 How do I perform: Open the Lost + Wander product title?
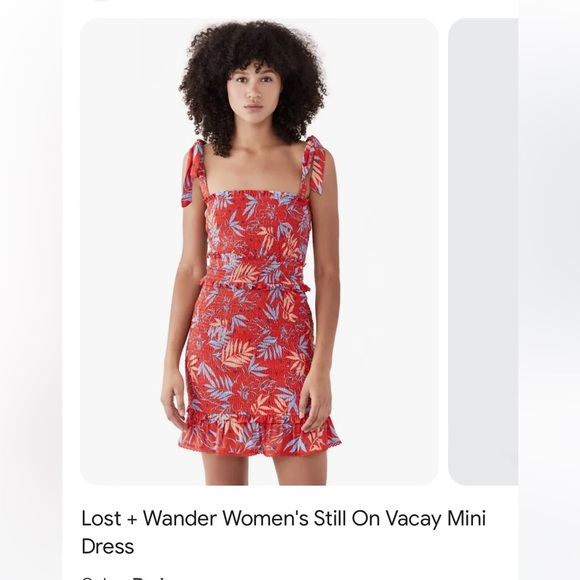tap(283, 532)
